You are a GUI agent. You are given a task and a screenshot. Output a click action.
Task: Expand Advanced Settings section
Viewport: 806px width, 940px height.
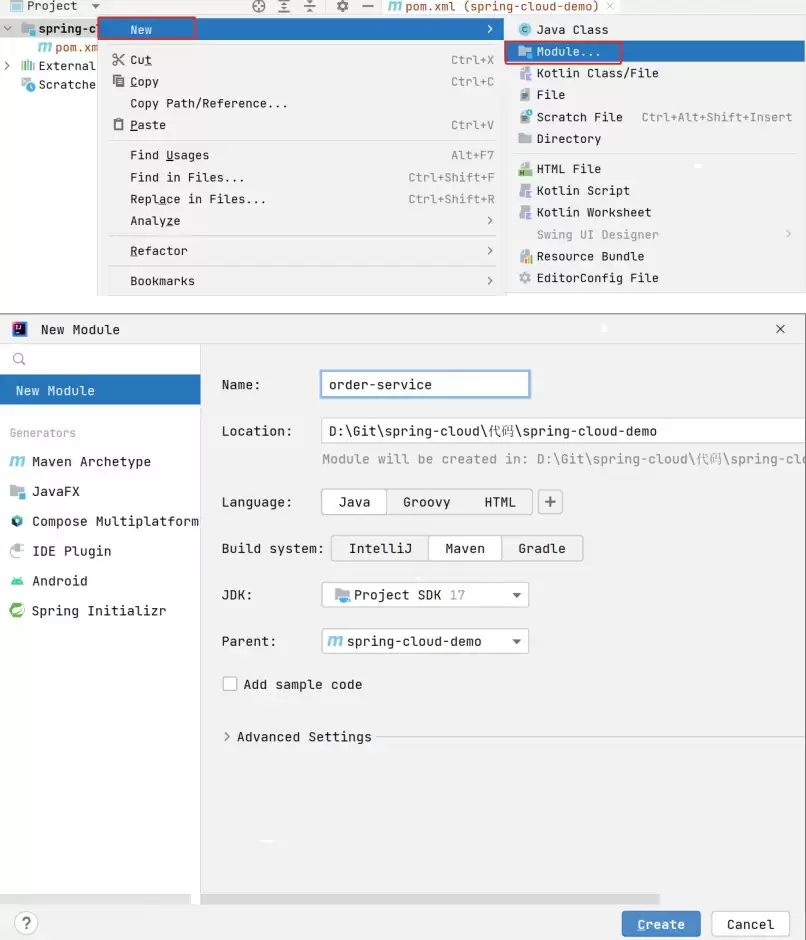pos(227,736)
